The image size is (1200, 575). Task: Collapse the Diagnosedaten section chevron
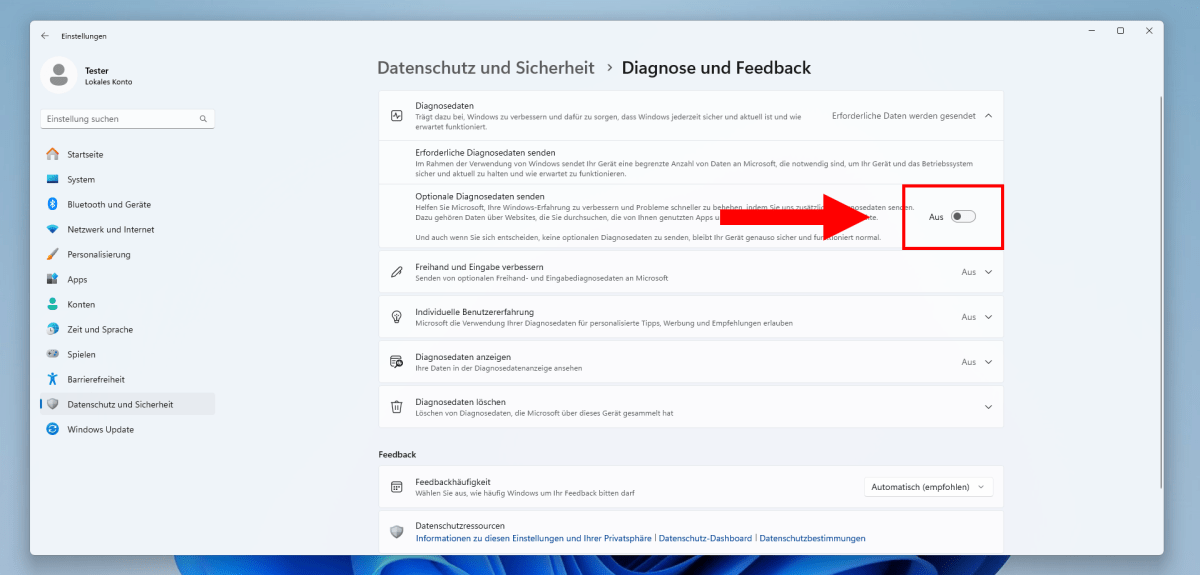pyautogui.click(x=988, y=115)
